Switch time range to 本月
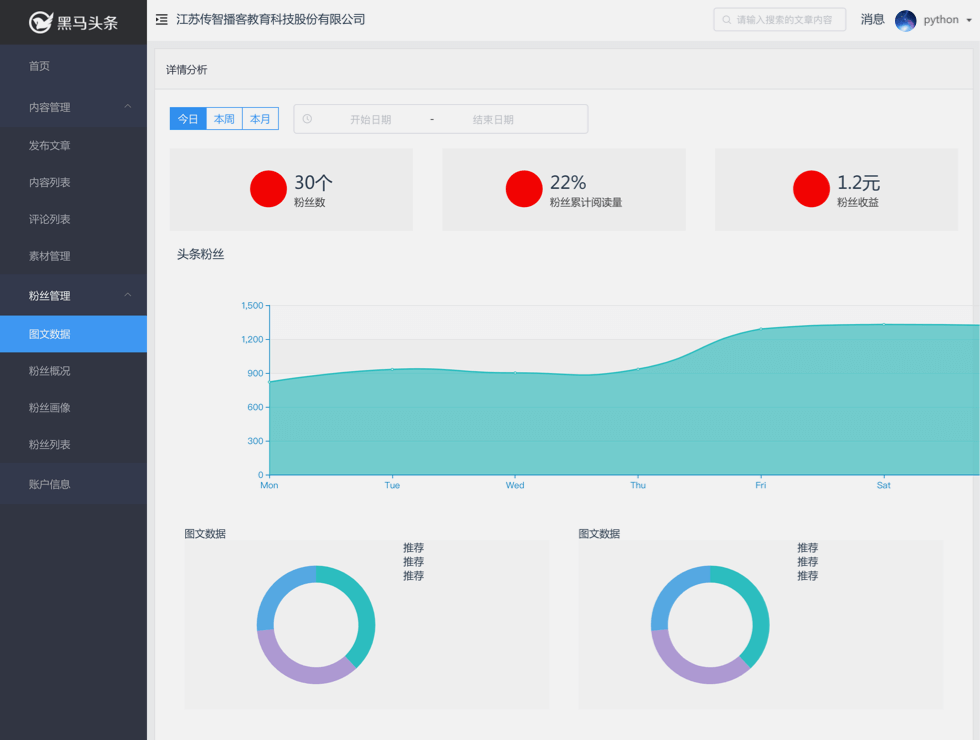 (x=260, y=119)
